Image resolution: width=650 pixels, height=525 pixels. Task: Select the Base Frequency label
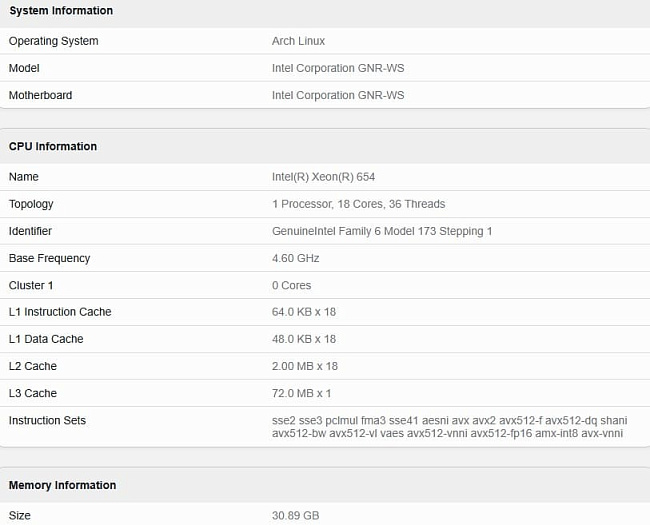point(49,258)
